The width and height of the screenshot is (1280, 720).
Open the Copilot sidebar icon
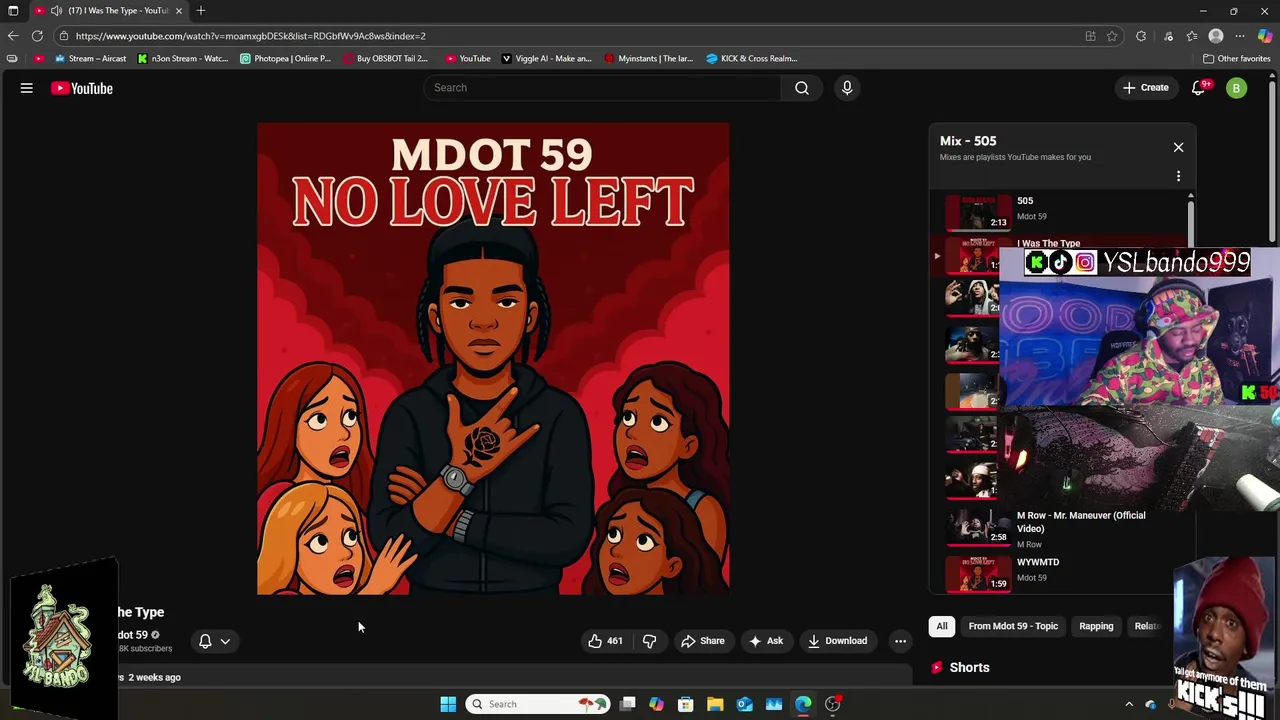1265,36
